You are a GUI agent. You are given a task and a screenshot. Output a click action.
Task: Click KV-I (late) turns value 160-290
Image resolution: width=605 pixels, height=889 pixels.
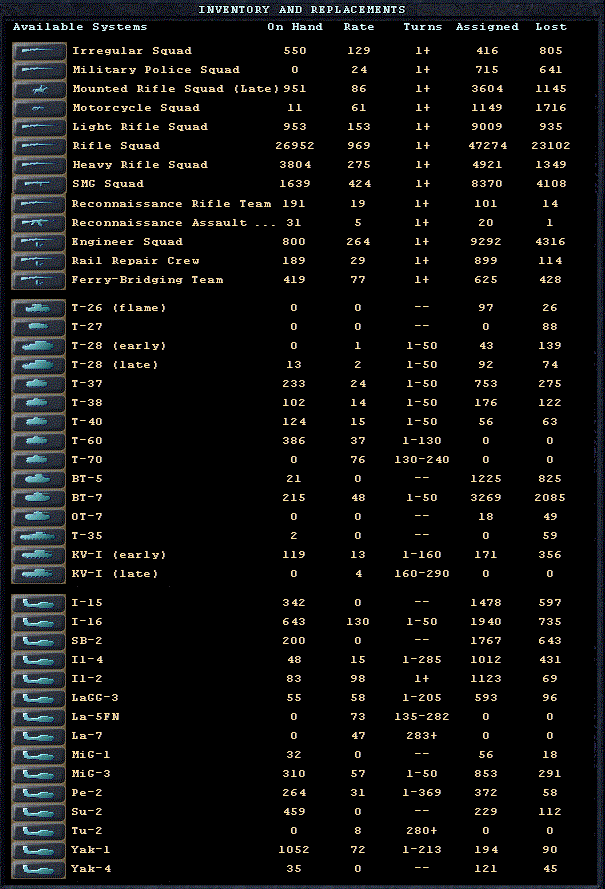(x=422, y=574)
